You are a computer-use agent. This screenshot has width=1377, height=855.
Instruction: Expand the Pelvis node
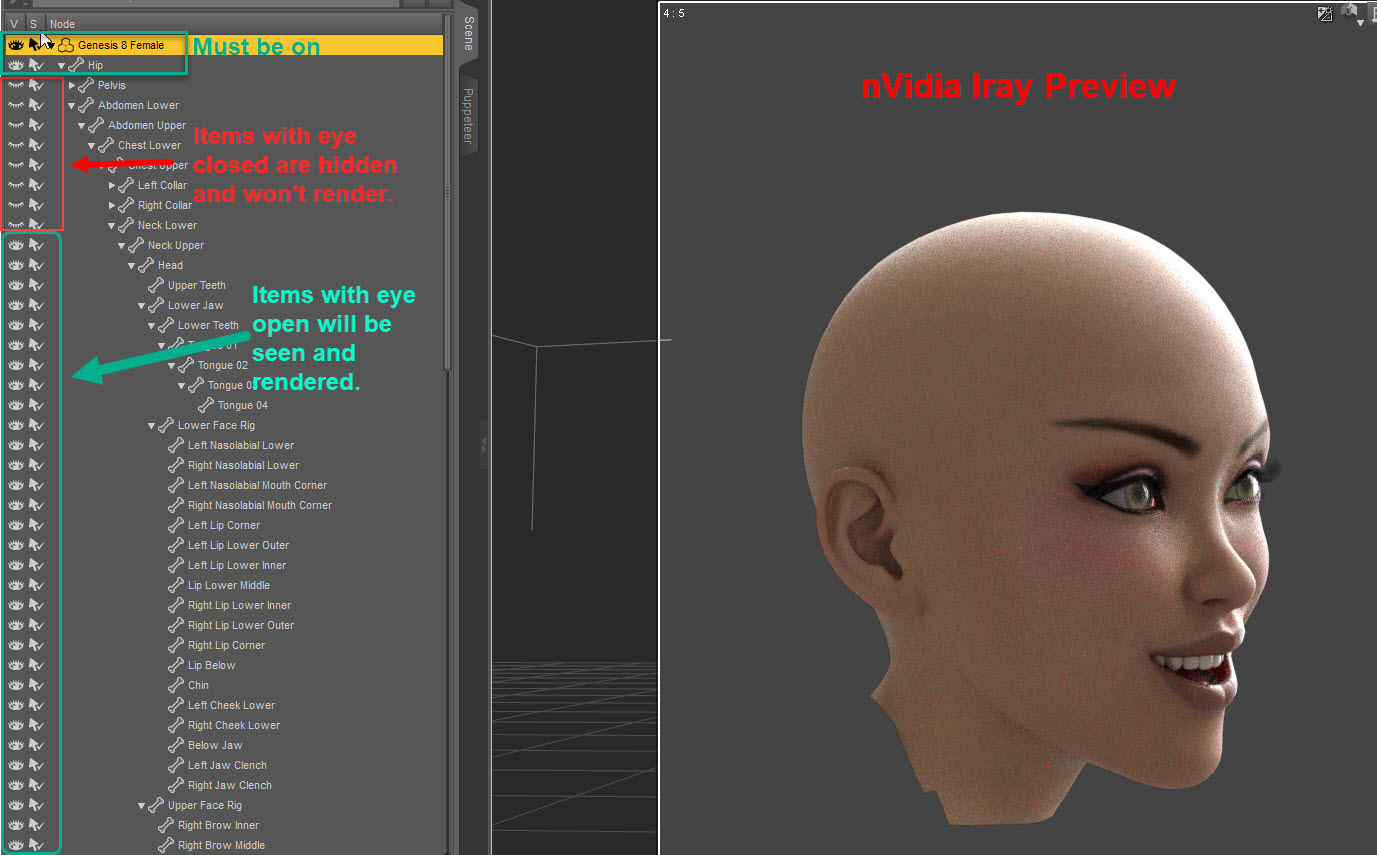(72, 85)
